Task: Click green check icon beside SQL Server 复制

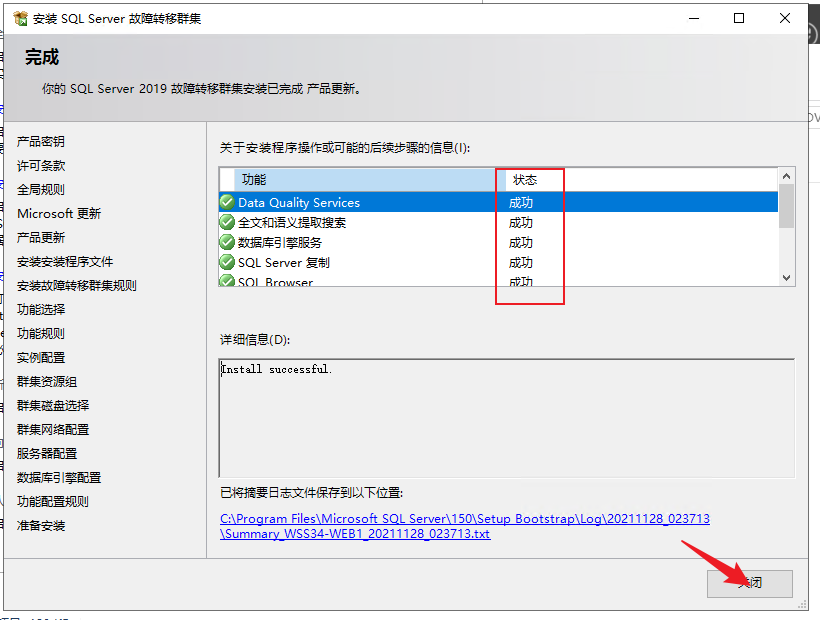Action: click(227, 262)
